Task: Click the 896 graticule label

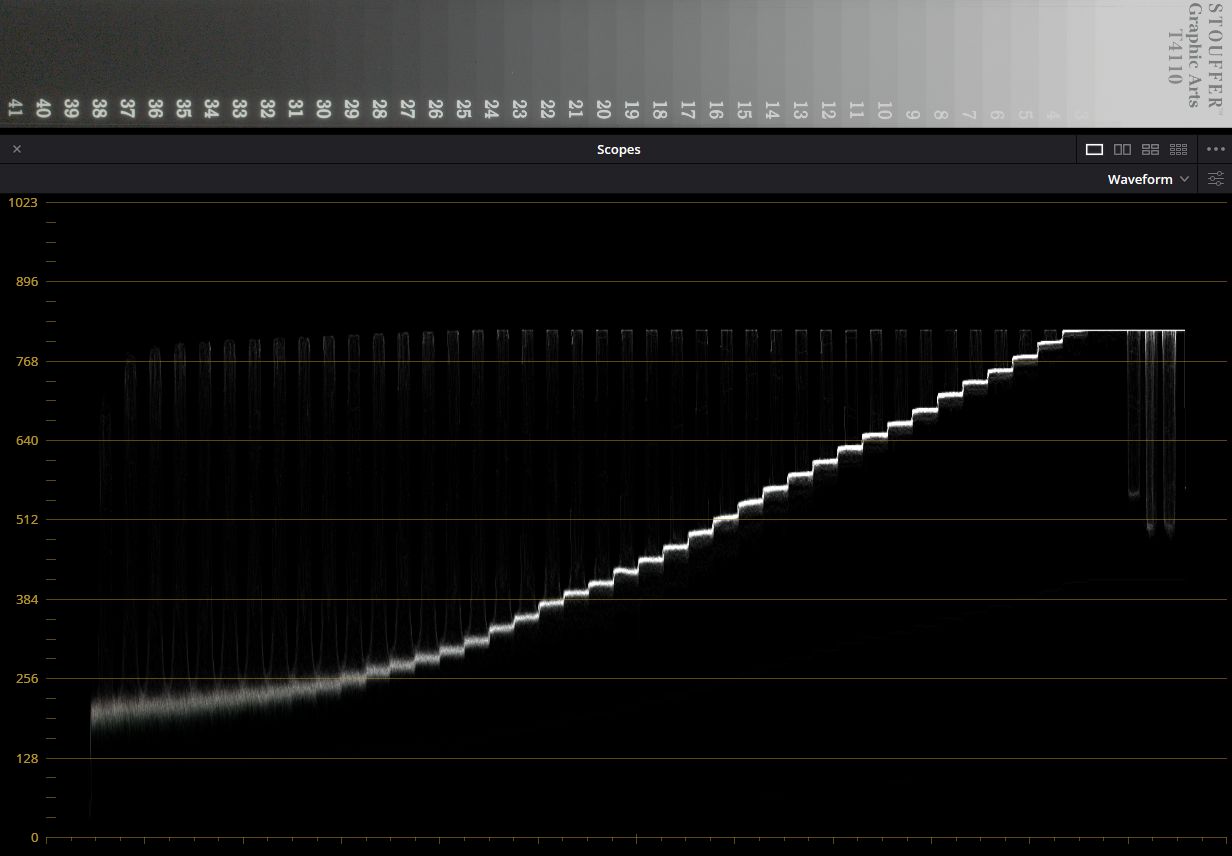Action: pyautogui.click(x=27, y=282)
